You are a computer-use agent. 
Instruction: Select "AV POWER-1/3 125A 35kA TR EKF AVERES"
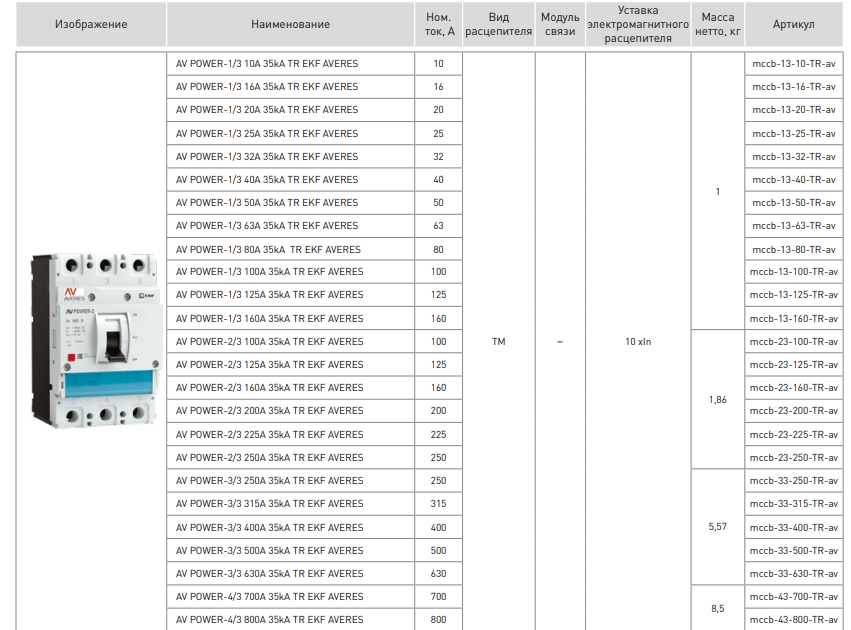click(x=270, y=295)
